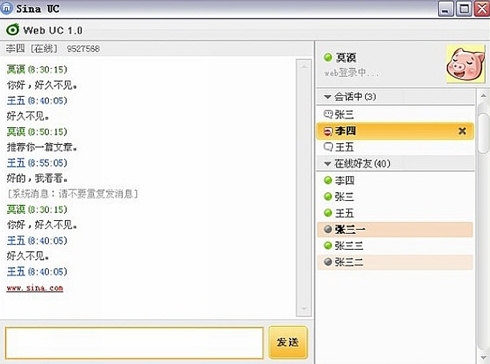Click the red busy icon on 李四 session
This screenshot has width=490, height=364.
pyautogui.click(x=328, y=131)
